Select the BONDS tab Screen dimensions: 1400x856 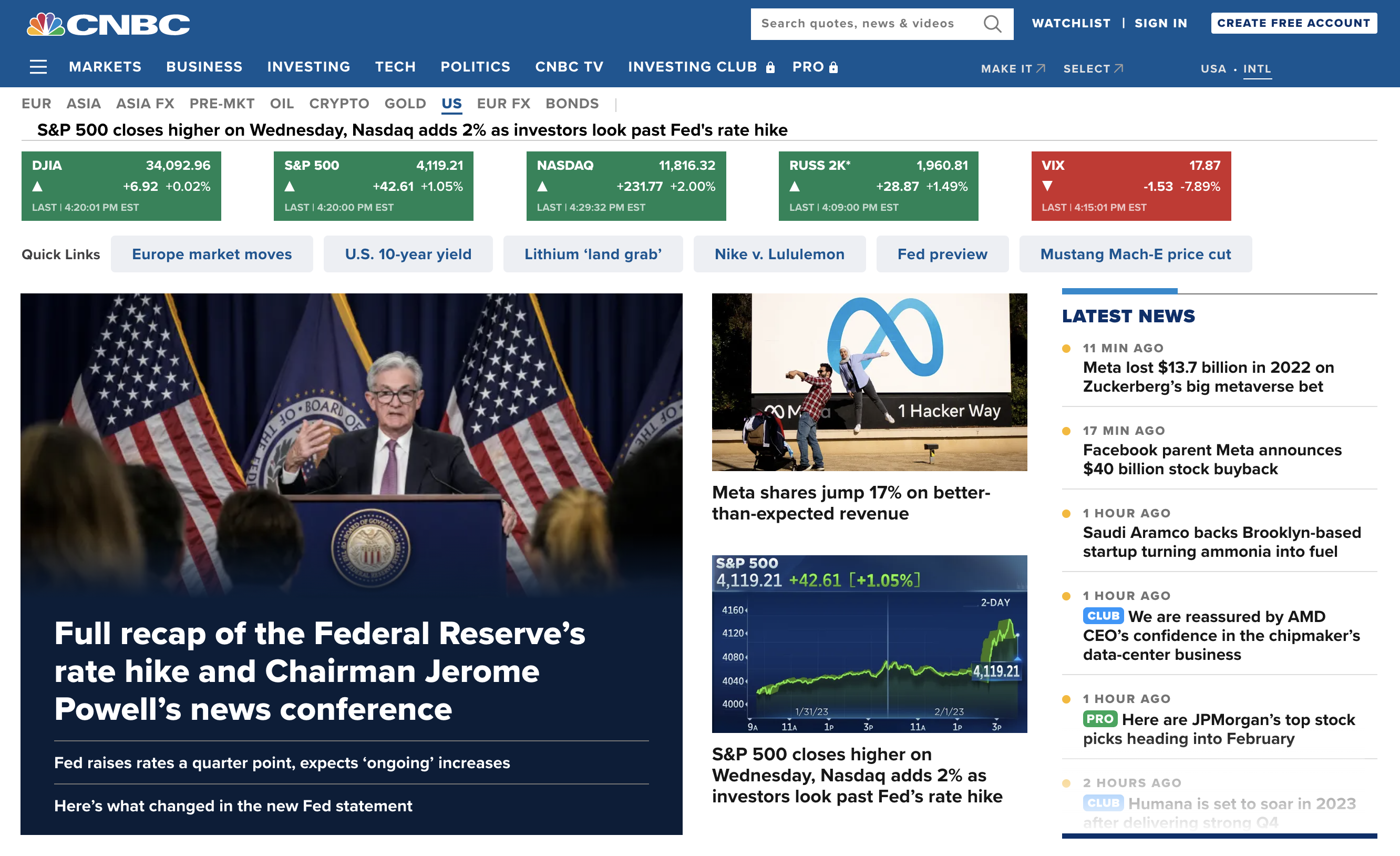[x=572, y=104]
